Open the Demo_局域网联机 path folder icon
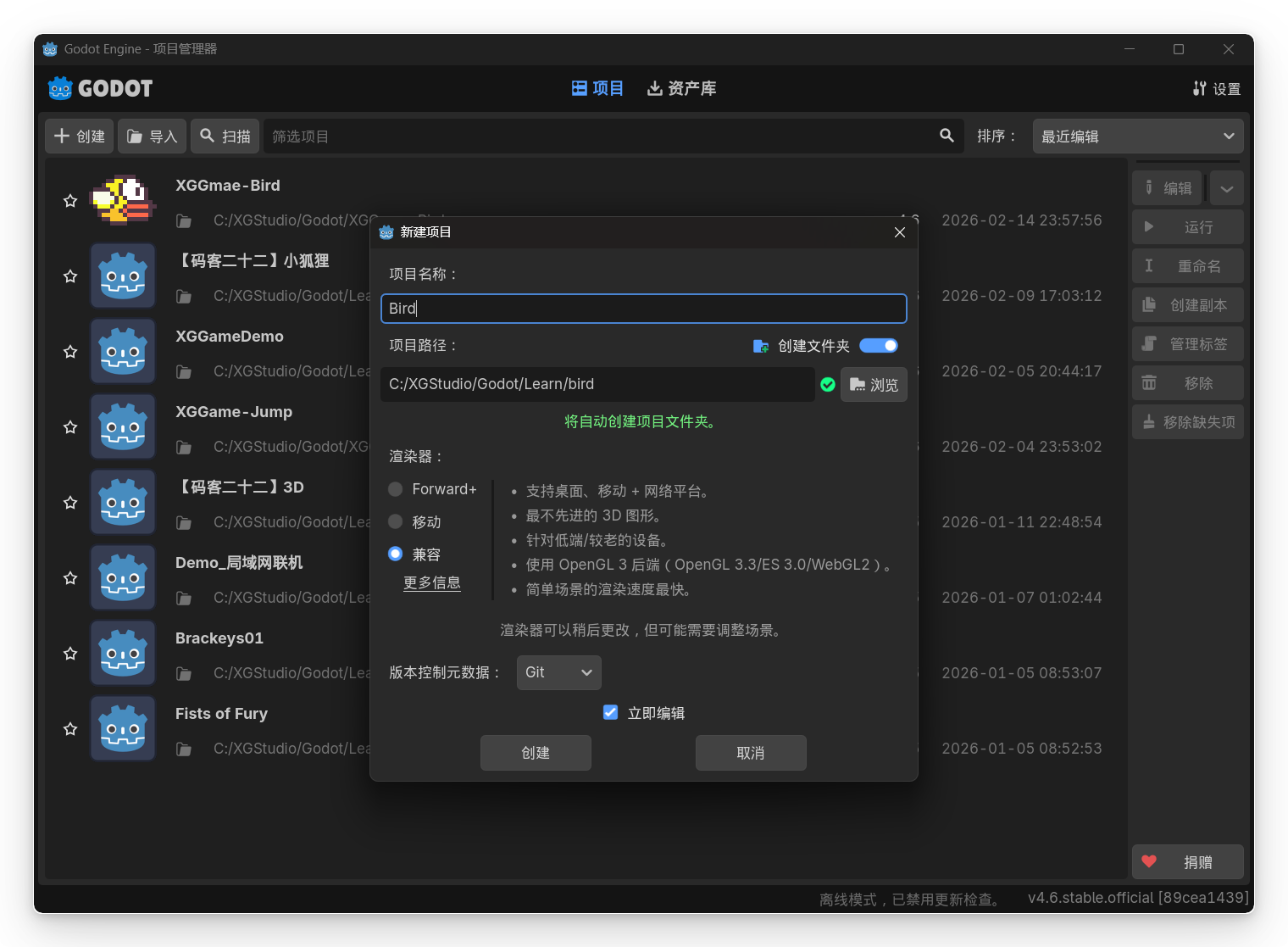This screenshot has width=1288, height=947. (184, 599)
